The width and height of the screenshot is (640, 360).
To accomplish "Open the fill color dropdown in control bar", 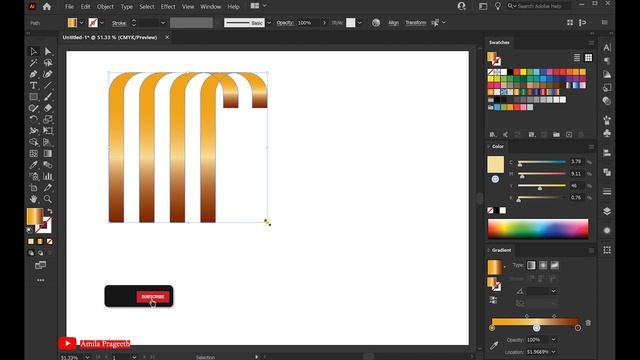I will 81,23.
